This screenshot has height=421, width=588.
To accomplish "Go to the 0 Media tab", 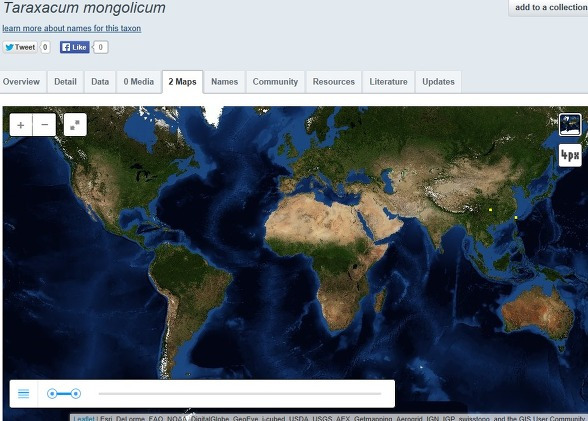I will 139,82.
